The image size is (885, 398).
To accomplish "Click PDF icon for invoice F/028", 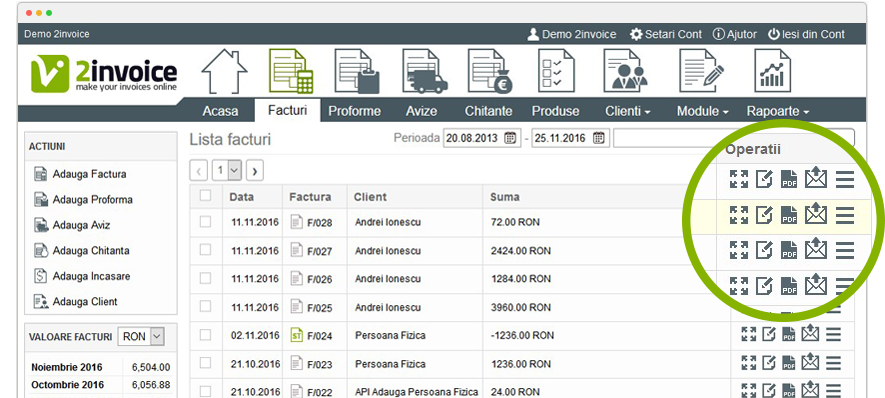I will click(x=789, y=215).
